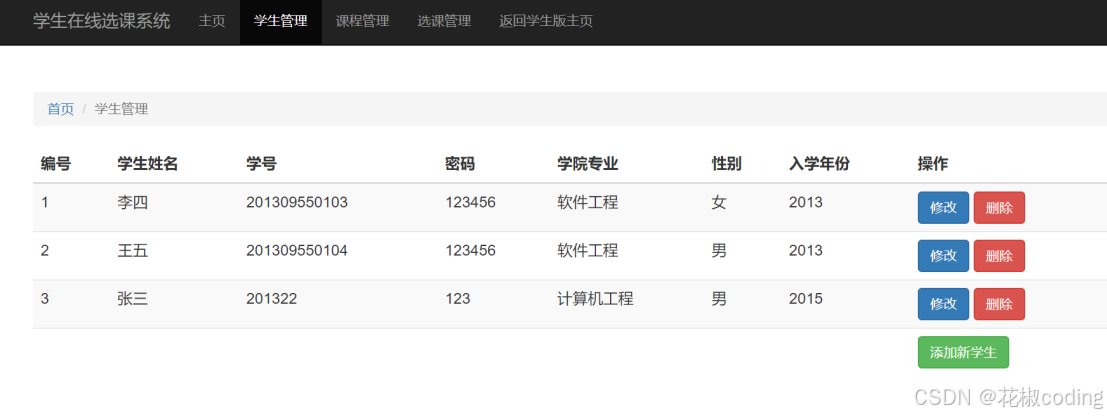Click gender cell 女 for 李四
The width and height of the screenshot is (1107, 417).
pos(719,203)
